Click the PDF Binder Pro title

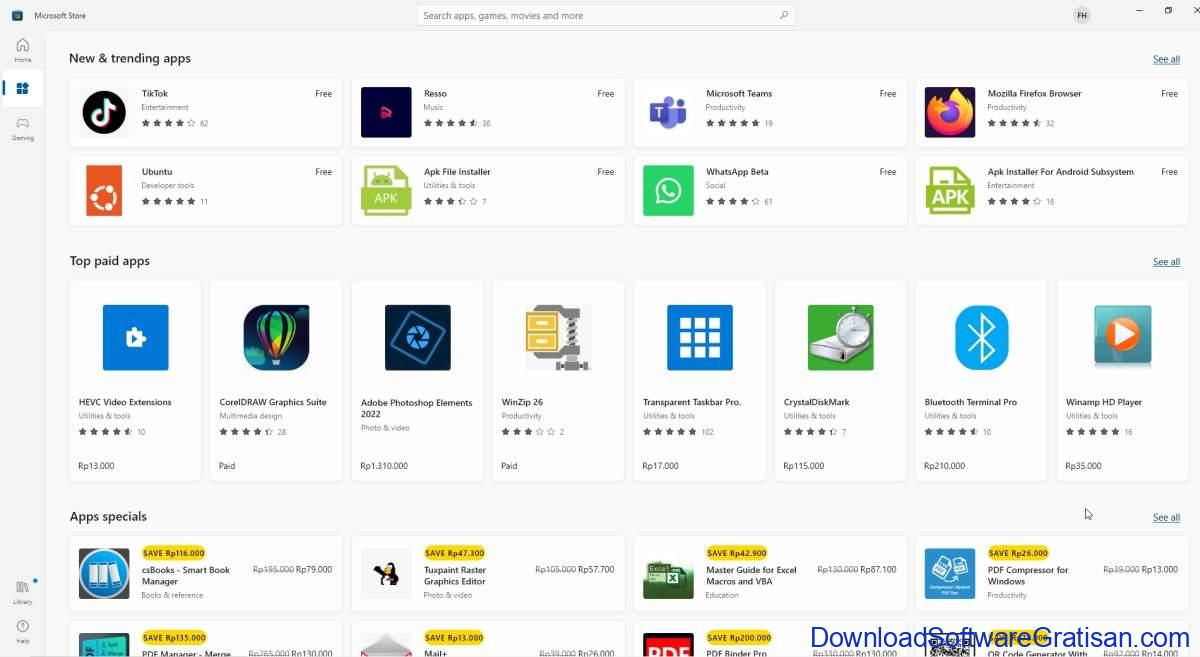[736, 653]
